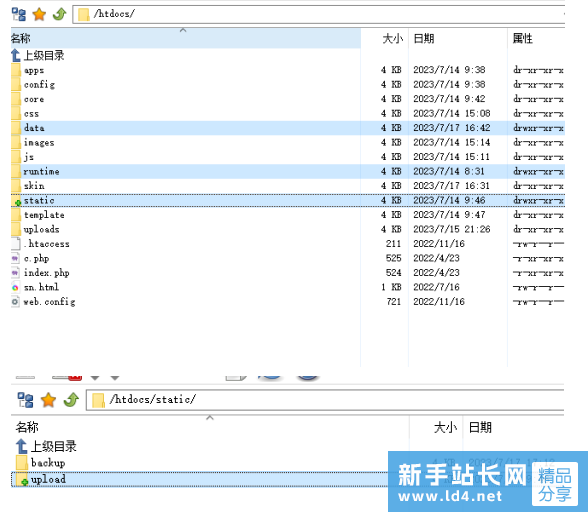Viewport: 588px width, 512px height.
Task: Sort top pane by 名称 column header
Action: (186, 38)
